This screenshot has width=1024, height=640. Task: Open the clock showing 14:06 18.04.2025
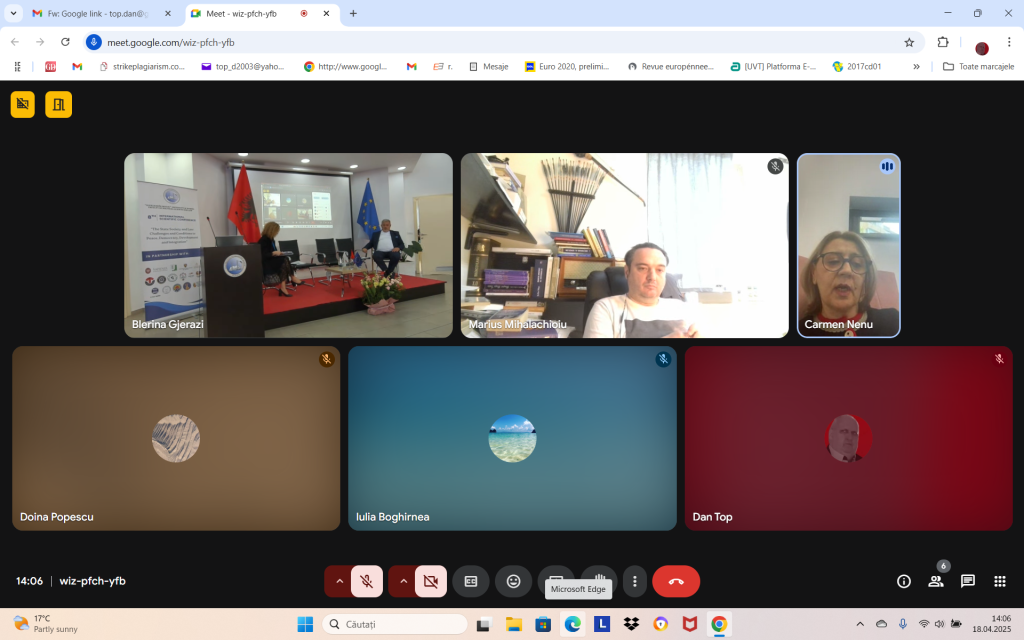coord(991,624)
